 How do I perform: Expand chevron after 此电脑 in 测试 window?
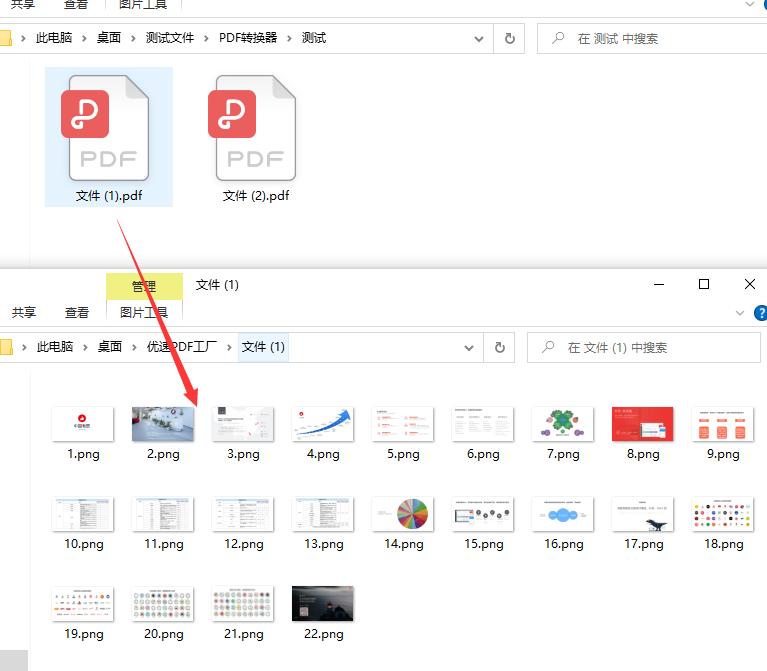[84, 38]
